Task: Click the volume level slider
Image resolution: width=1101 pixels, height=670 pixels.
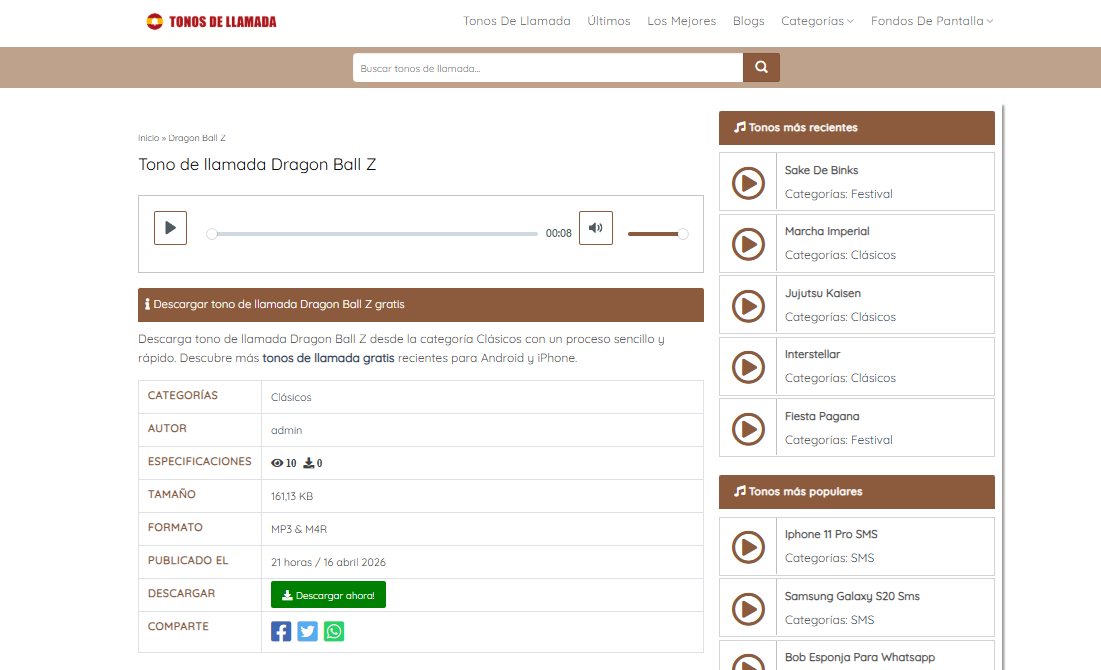Action: pyautogui.click(x=658, y=234)
